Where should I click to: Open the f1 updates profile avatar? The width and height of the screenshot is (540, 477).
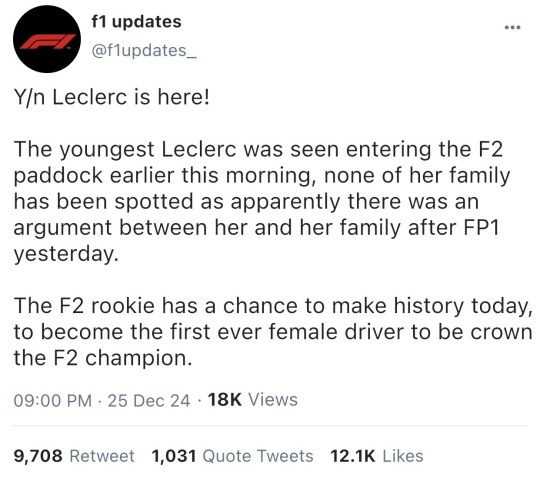[x=47, y=39]
